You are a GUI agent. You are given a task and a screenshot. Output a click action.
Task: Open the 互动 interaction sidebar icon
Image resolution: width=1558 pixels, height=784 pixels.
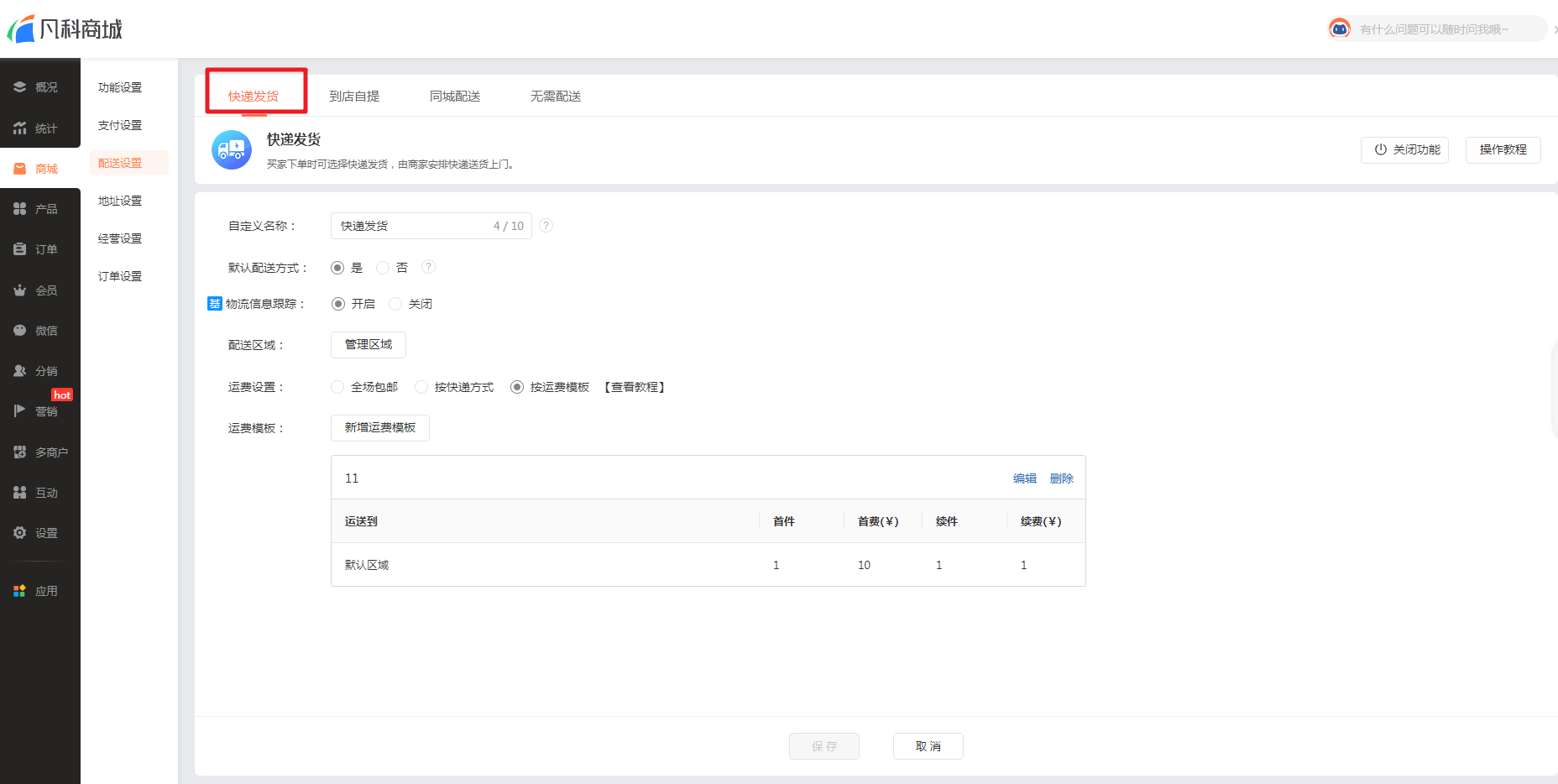19,492
